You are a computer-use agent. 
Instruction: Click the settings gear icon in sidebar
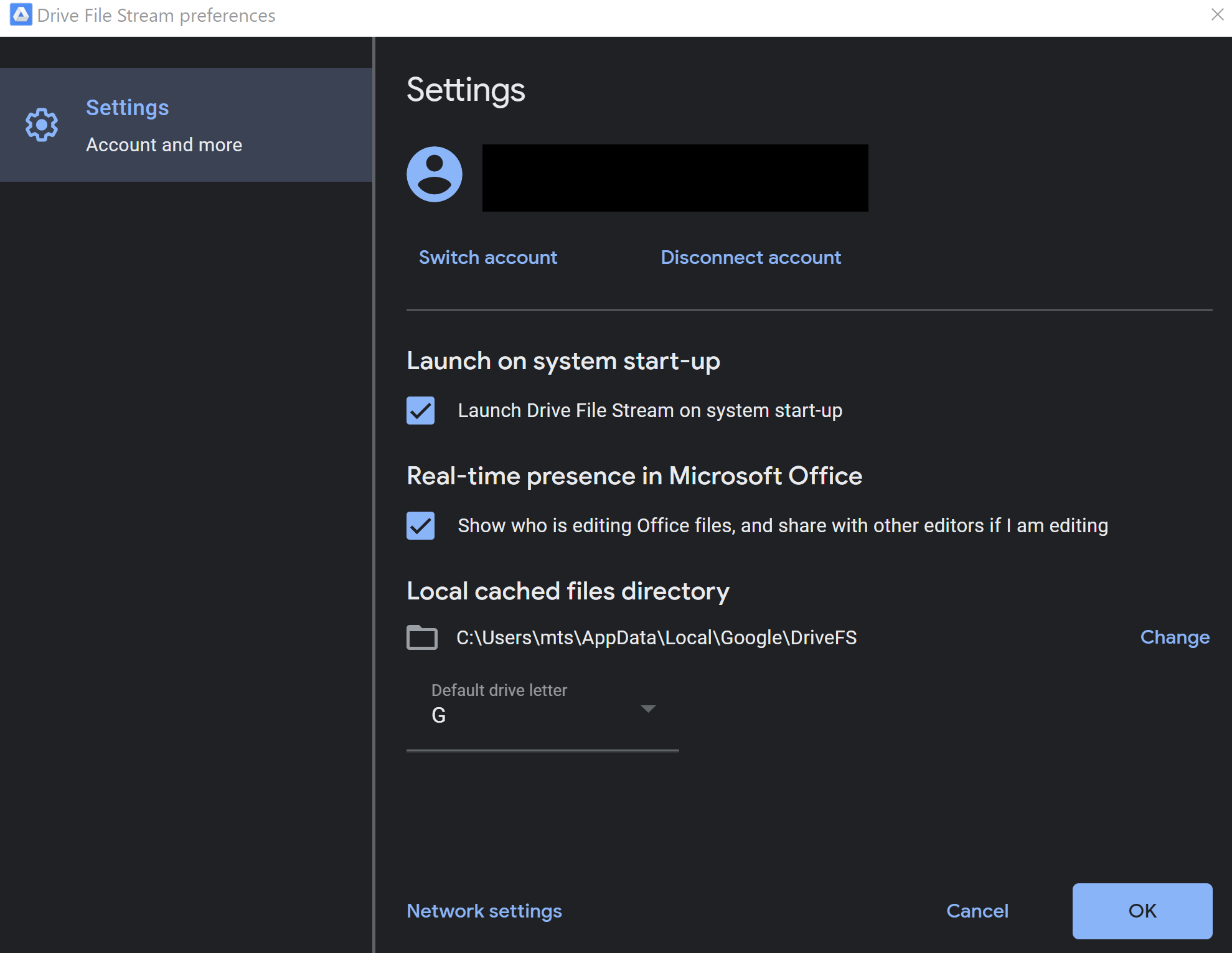[42, 125]
